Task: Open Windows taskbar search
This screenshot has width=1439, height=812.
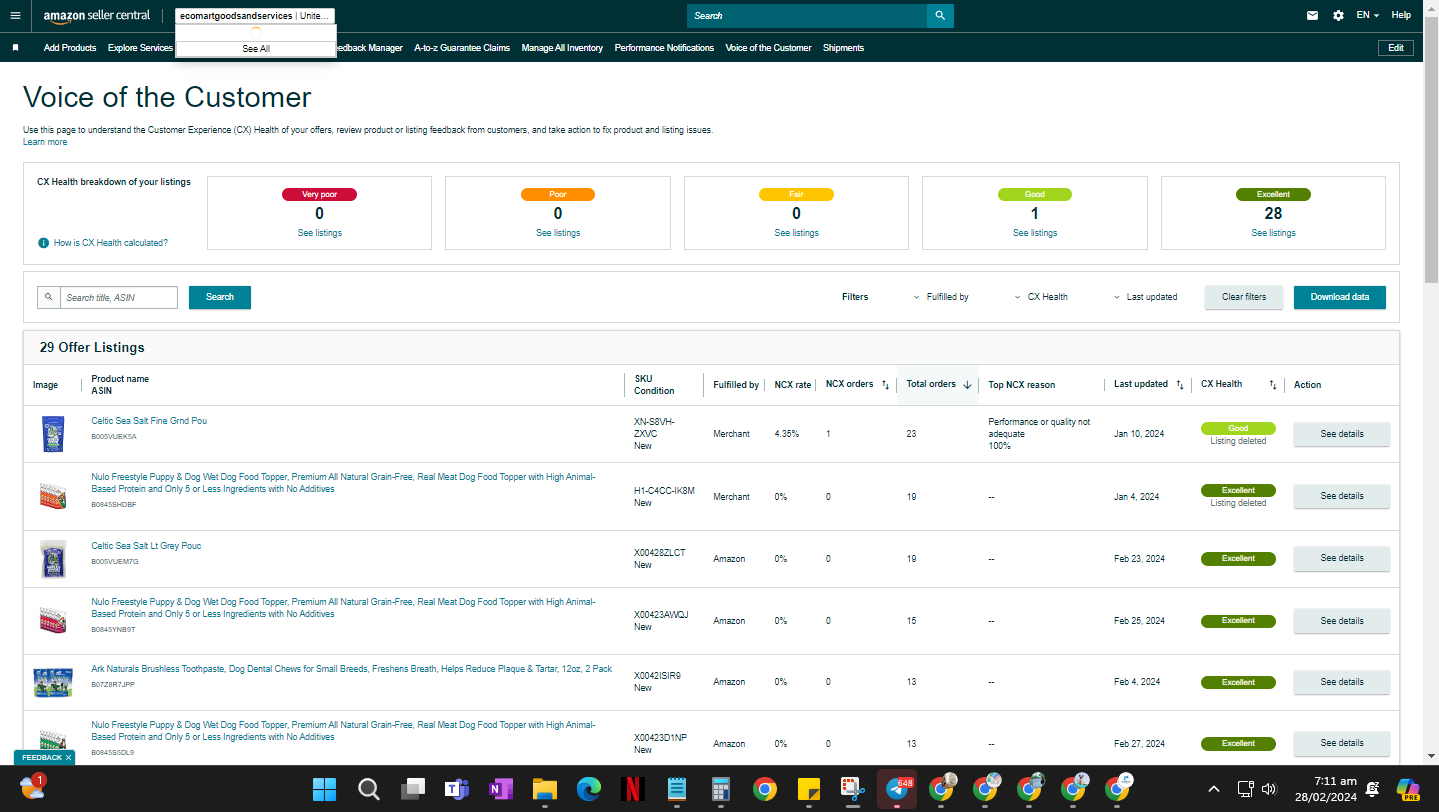Action: pyautogui.click(x=369, y=789)
